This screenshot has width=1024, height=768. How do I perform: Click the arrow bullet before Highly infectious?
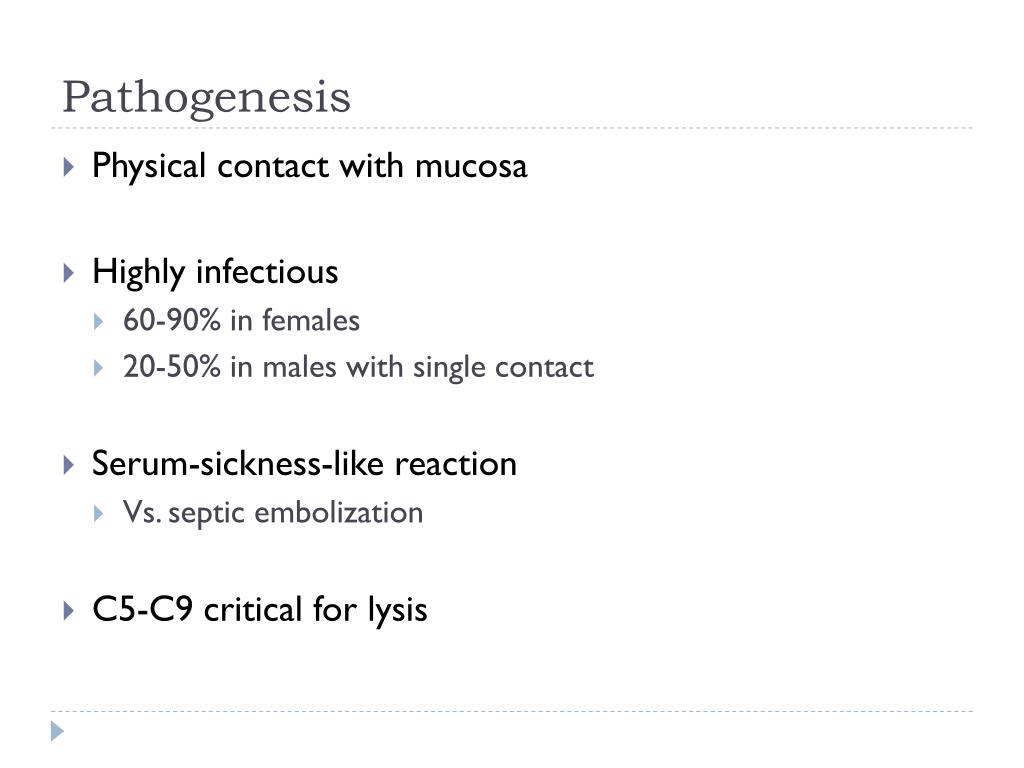(x=69, y=272)
